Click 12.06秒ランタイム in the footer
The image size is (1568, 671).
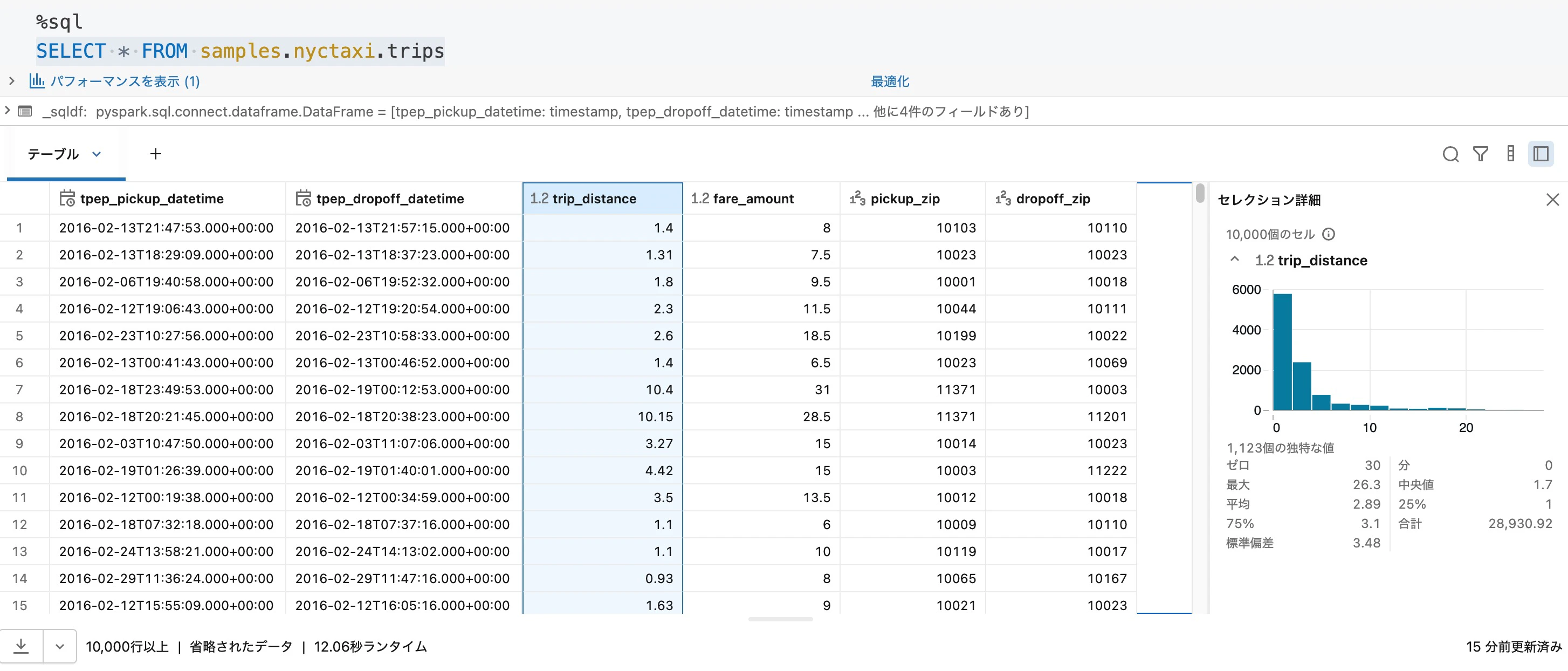click(x=370, y=646)
